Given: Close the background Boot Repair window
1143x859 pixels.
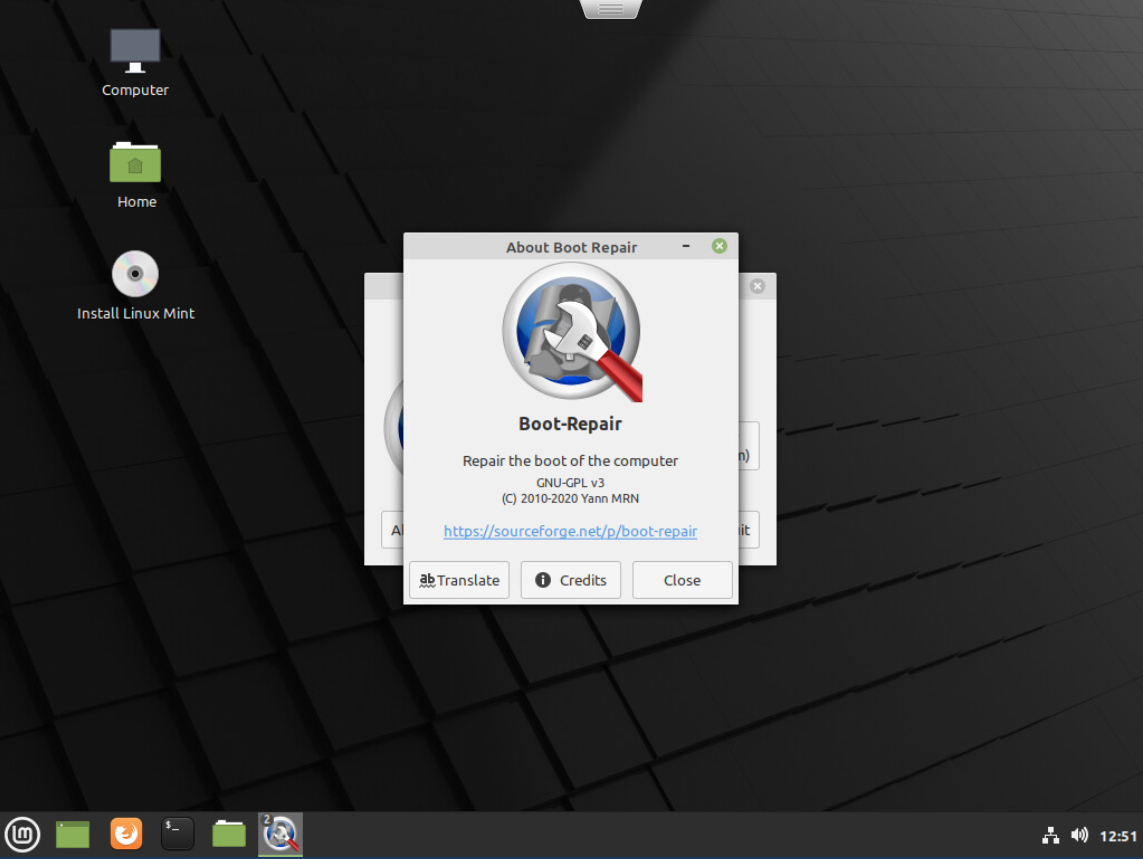Looking at the screenshot, I should pos(757,286).
